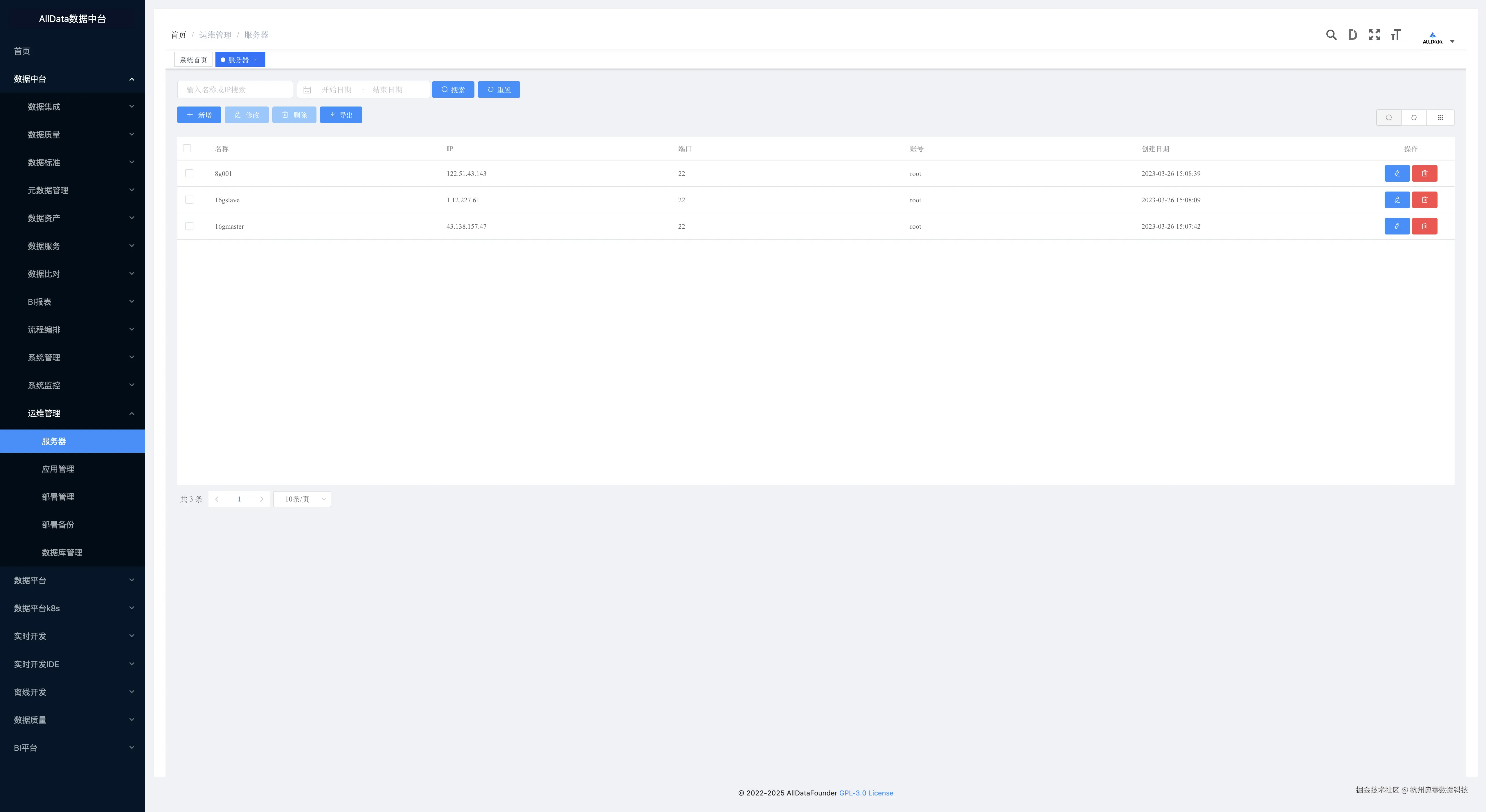Open the 10条/页 page size dropdown
Screen dimensions: 1486x812
[302, 499]
